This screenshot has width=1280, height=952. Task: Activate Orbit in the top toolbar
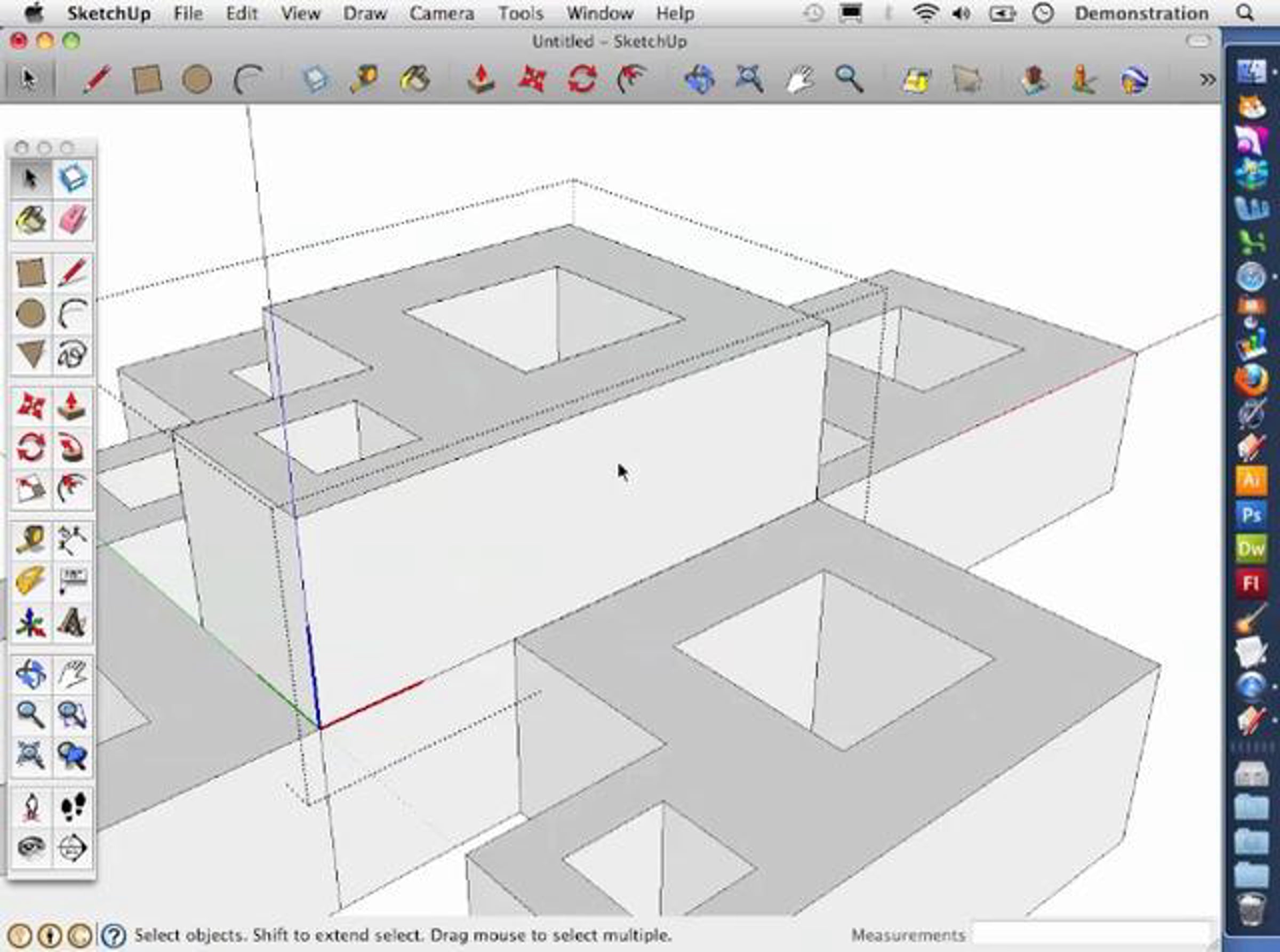pyautogui.click(x=700, y=79)
